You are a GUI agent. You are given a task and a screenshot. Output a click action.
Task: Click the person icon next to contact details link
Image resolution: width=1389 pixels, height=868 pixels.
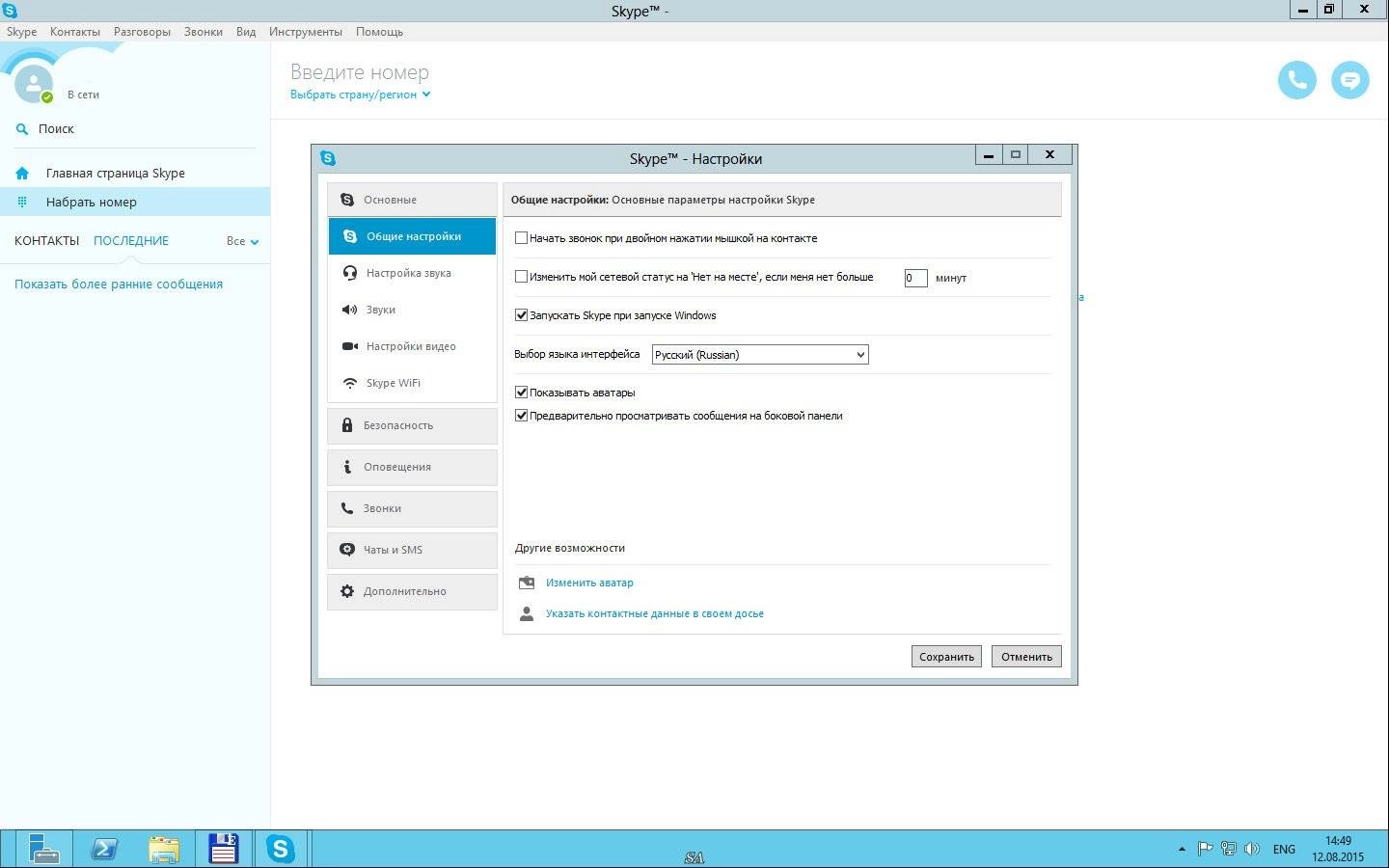(527, 613)
